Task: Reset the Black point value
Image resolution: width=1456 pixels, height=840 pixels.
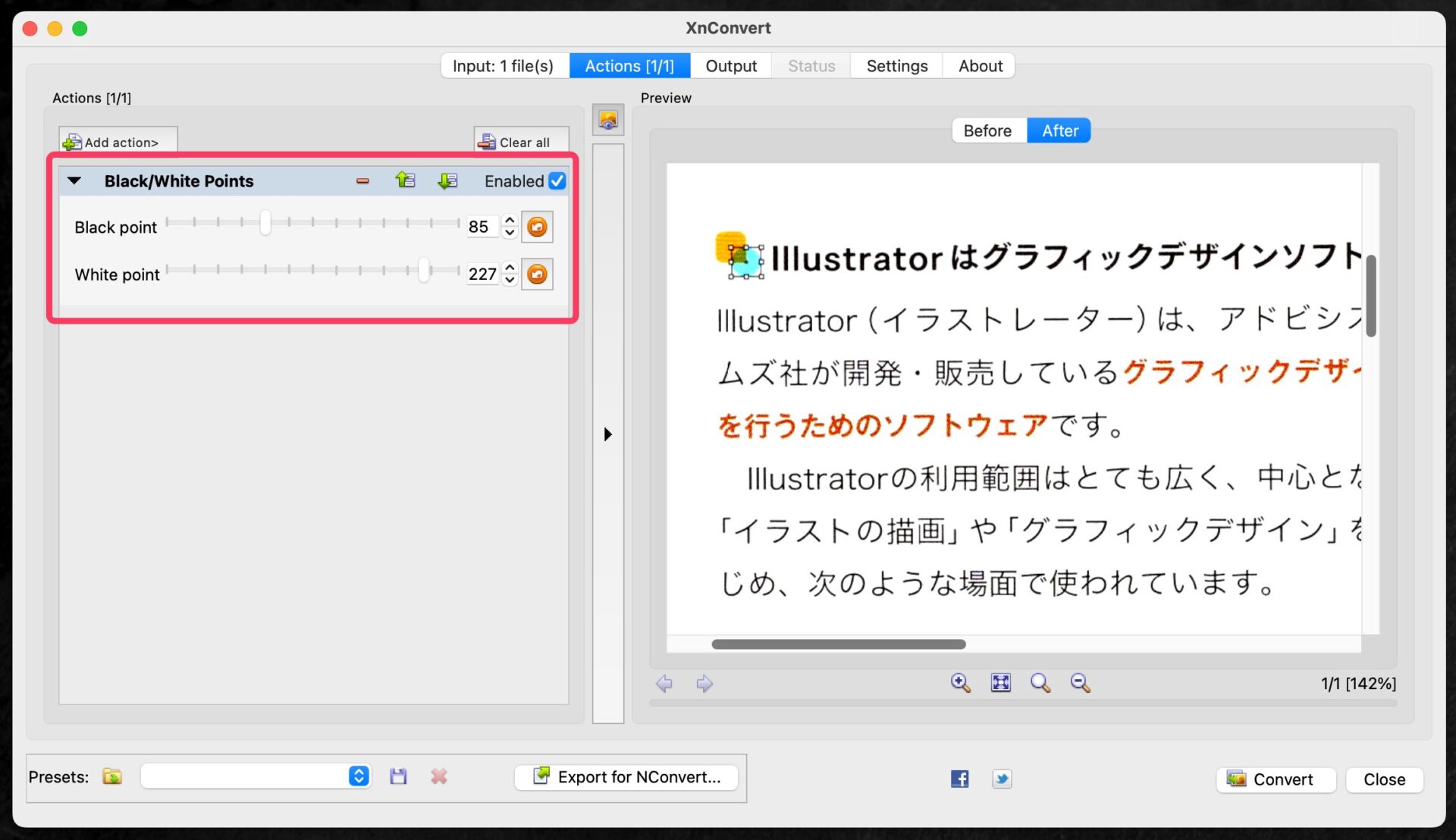Action: point(537,227)
